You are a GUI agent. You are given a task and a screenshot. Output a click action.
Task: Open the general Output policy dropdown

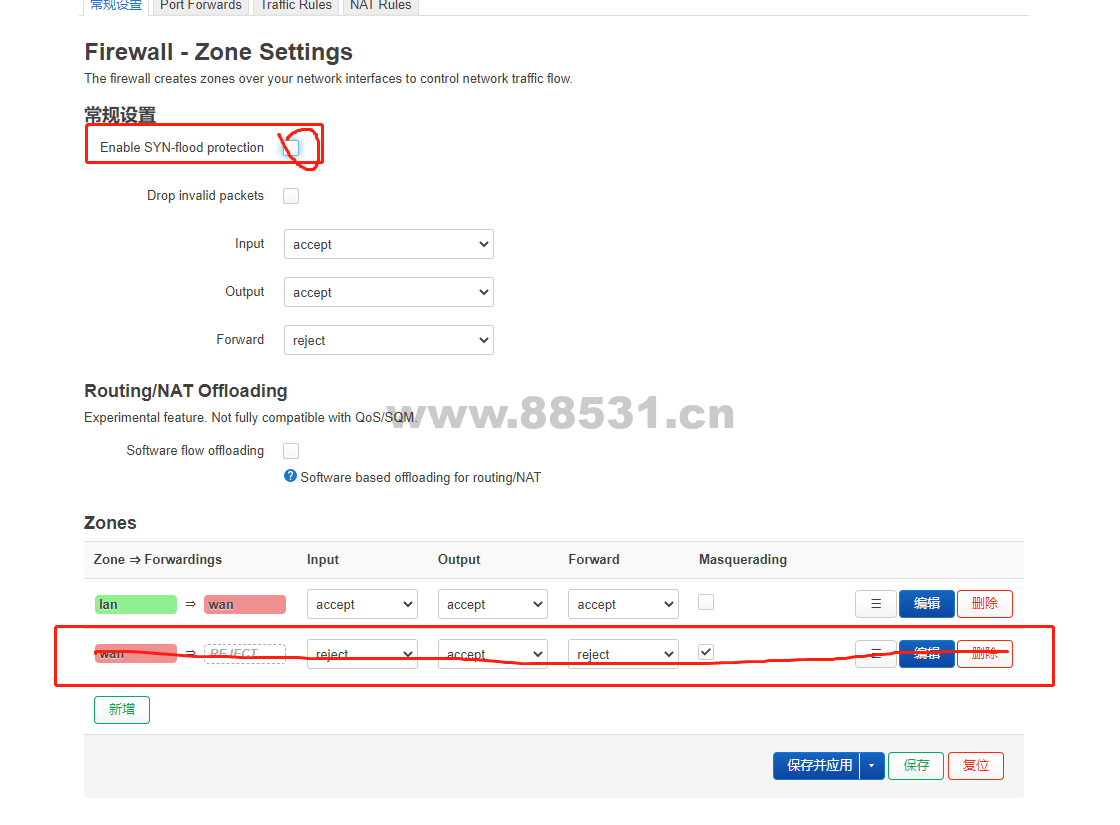389,292
